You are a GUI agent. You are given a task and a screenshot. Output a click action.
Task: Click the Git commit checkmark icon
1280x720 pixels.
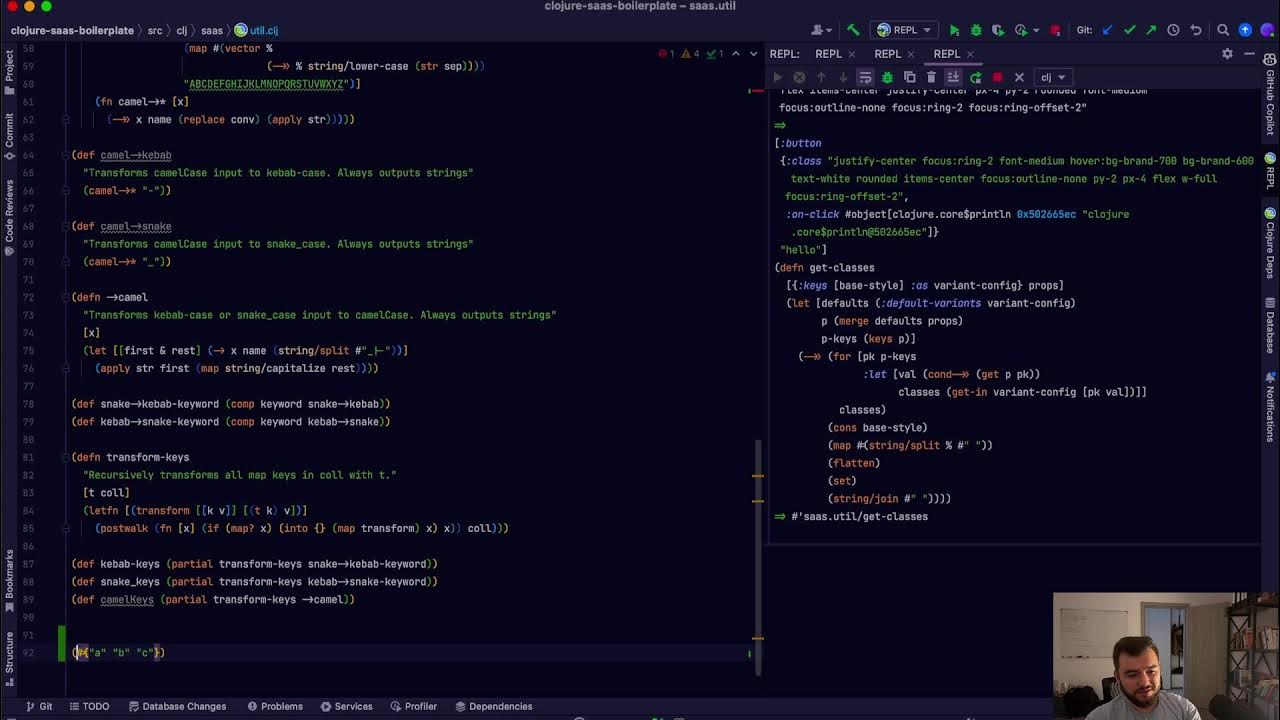(x=1129, y=30)
